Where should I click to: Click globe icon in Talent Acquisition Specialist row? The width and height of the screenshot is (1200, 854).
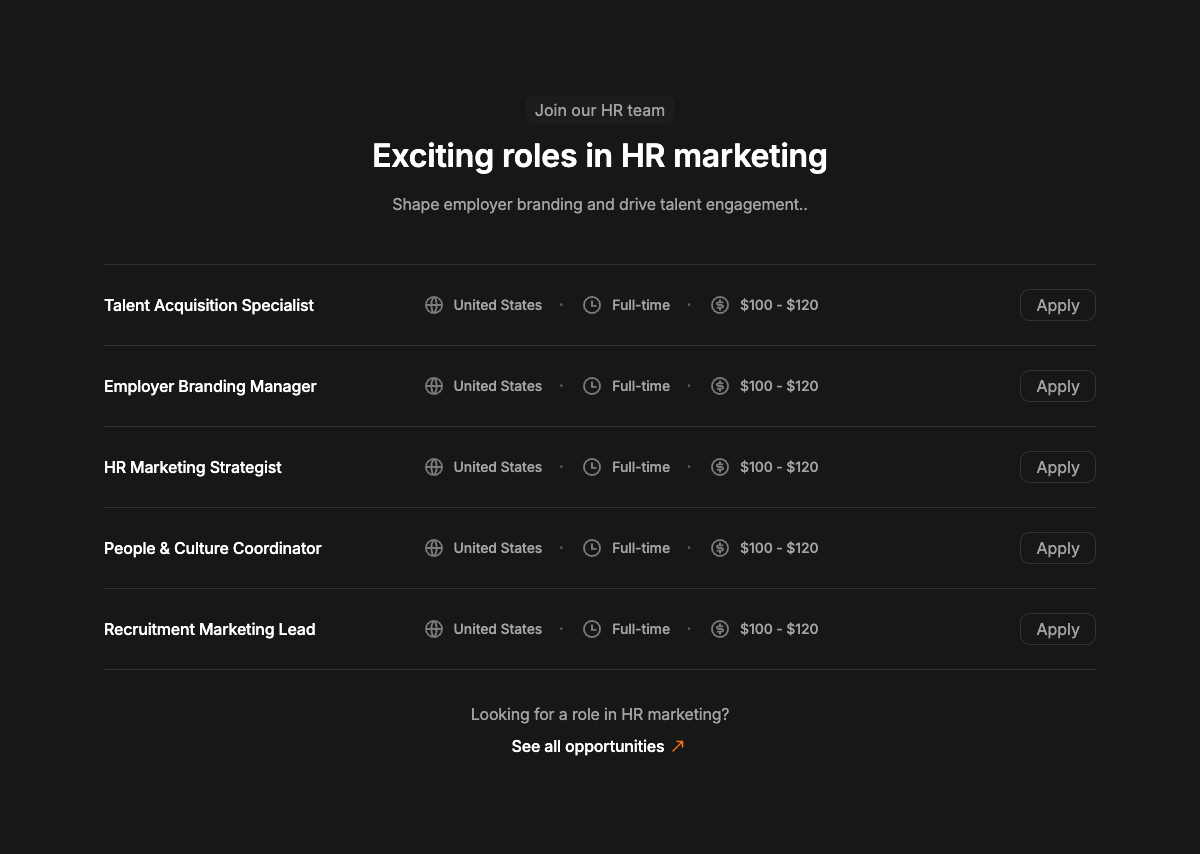click(434, 305)
